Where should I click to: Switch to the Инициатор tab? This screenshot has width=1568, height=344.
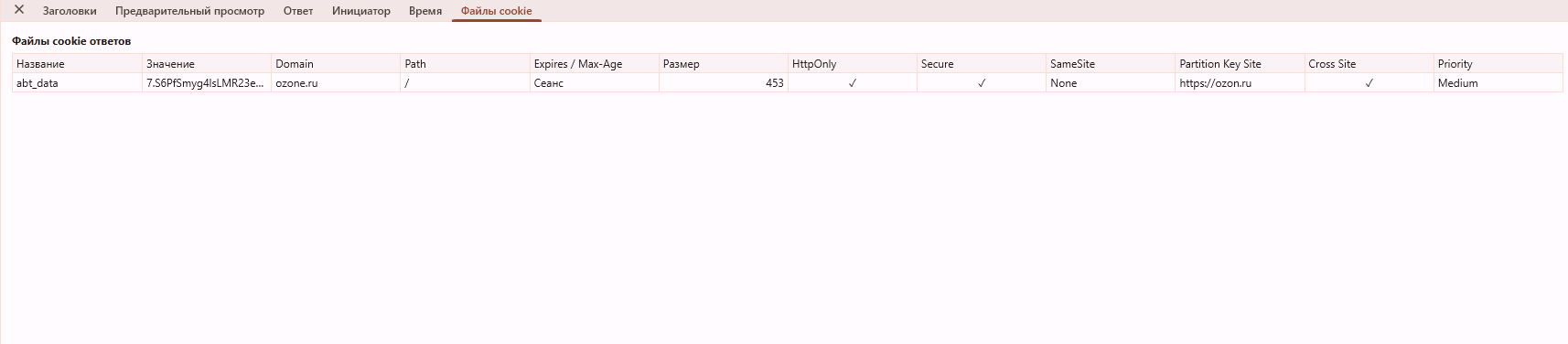[x=361, y=11]
